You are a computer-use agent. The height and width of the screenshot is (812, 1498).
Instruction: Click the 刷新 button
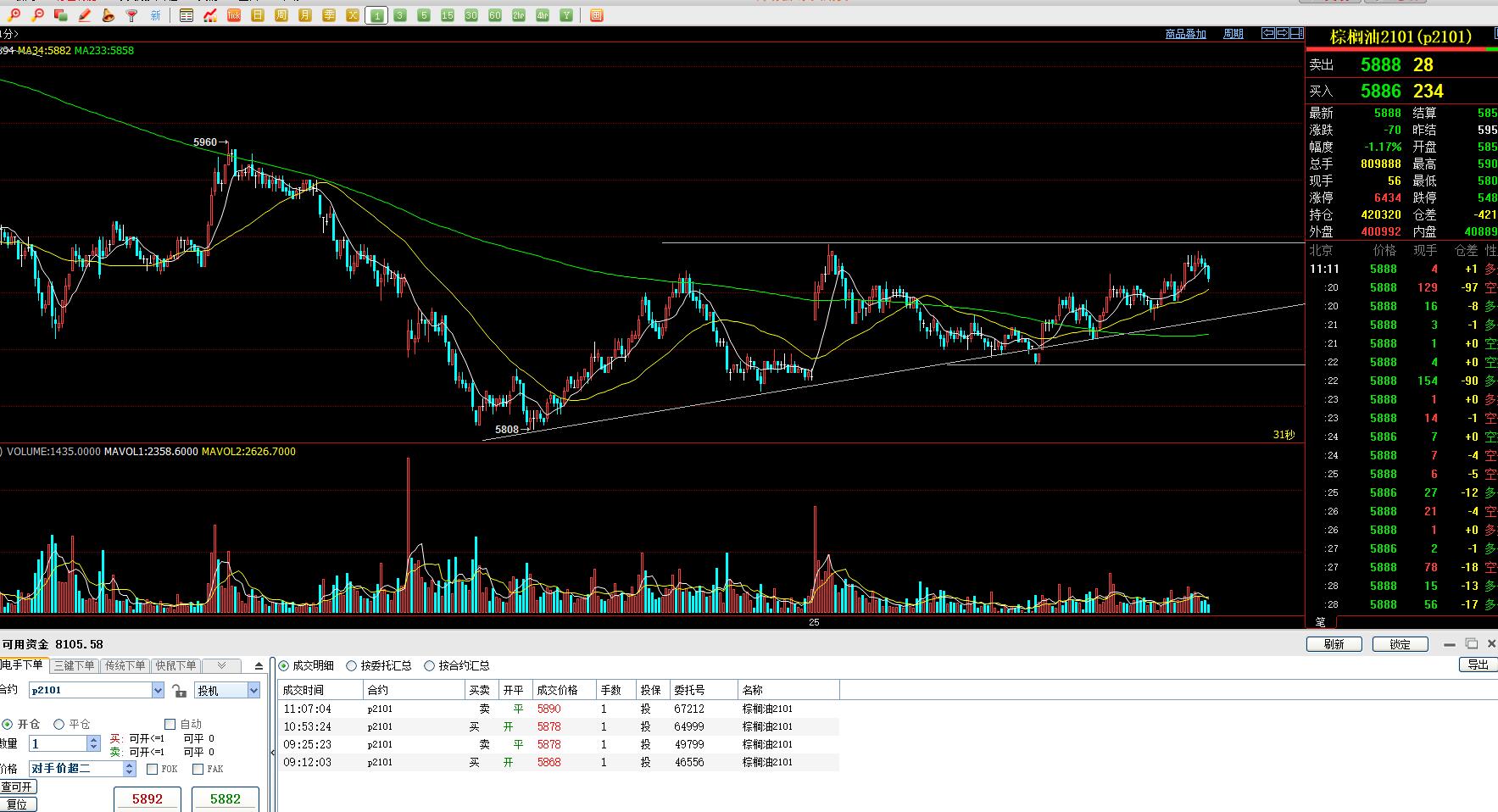(x=1334, y=644)
